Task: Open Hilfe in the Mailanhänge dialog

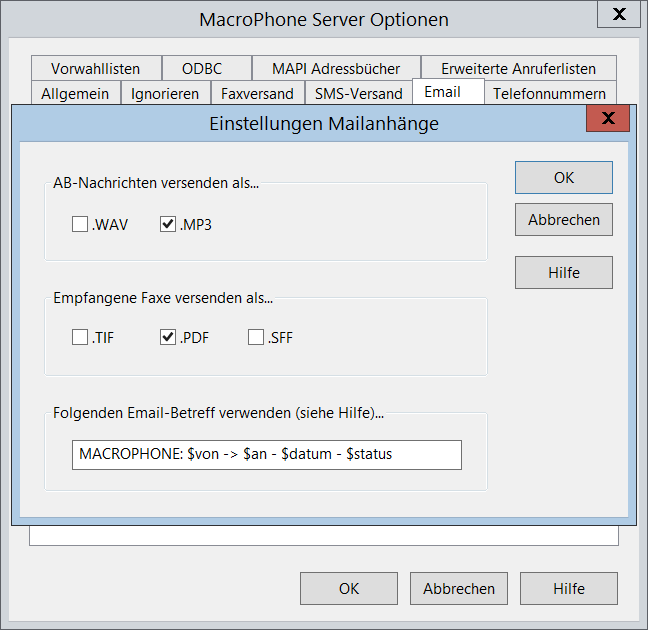Action: click(x=563, y=272)
